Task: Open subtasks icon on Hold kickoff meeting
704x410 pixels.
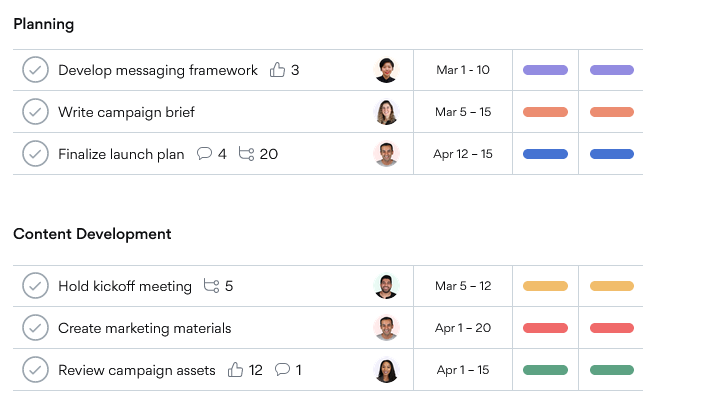Action: click(211, 286)
